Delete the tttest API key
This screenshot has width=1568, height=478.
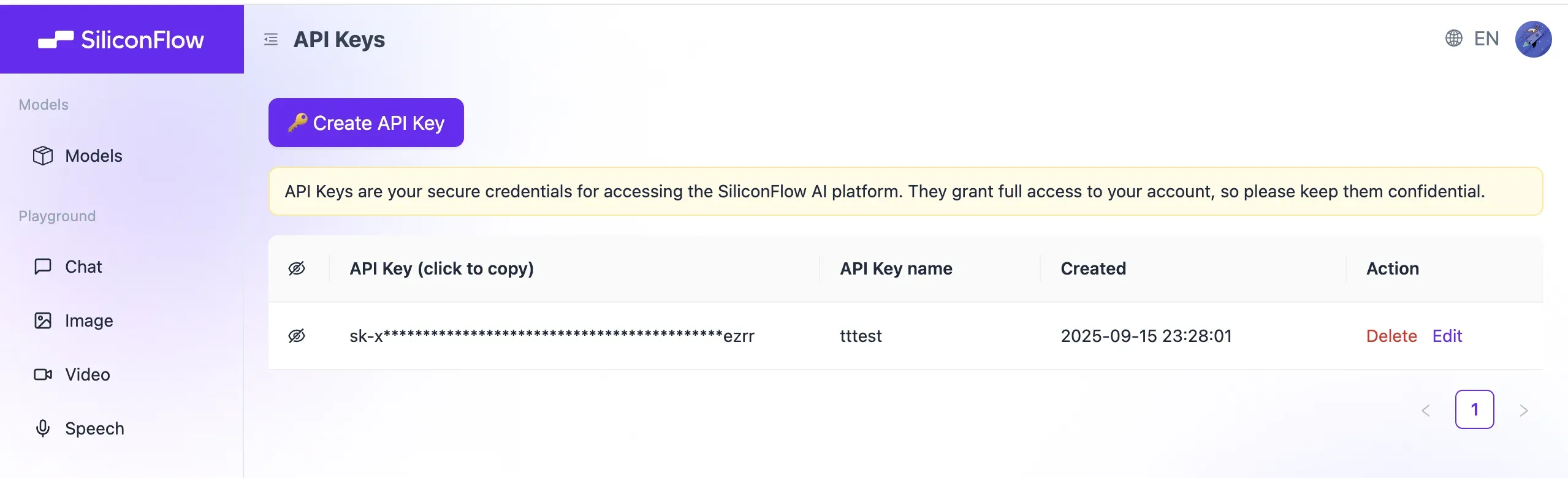pos(1391,336)
